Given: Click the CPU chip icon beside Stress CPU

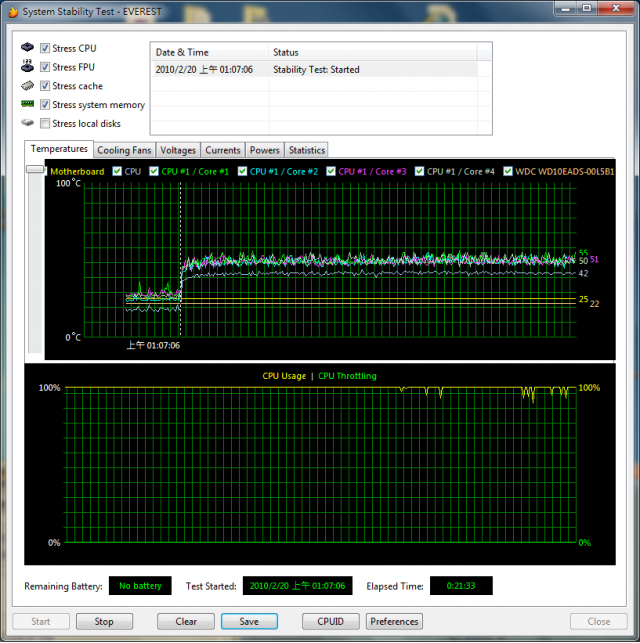Looking at the screenshot, I should click(x=27, y=47).
